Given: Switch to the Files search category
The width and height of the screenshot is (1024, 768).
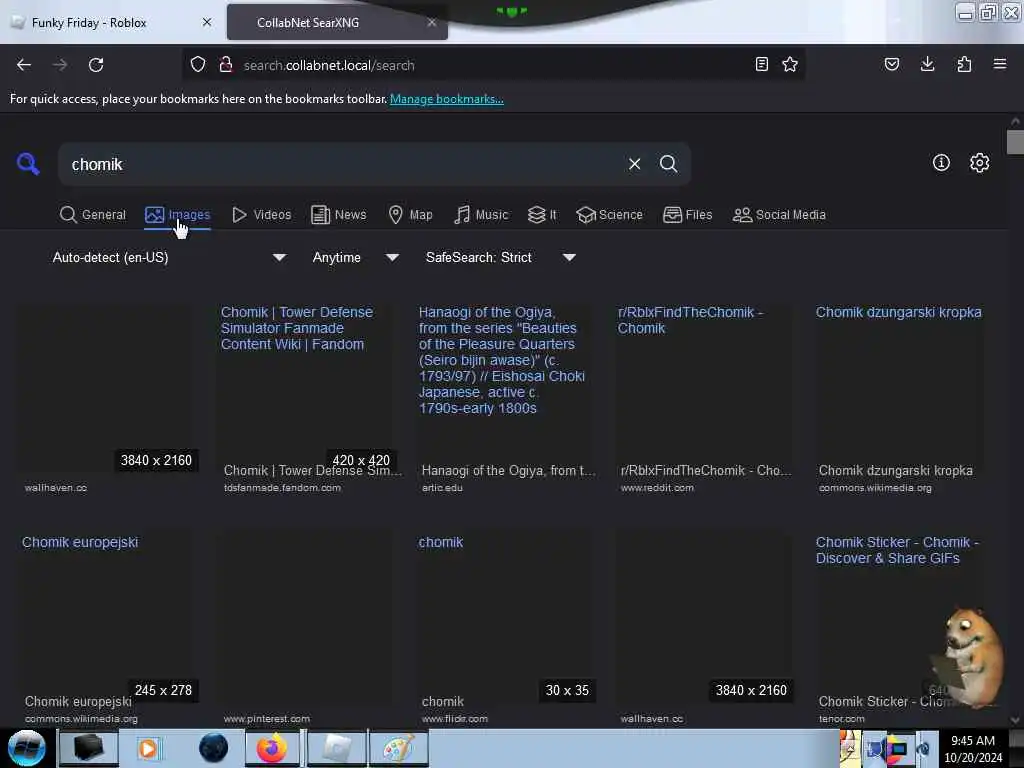Looking at the screenshot, I should pyautogui.click(x=688, y=215).
